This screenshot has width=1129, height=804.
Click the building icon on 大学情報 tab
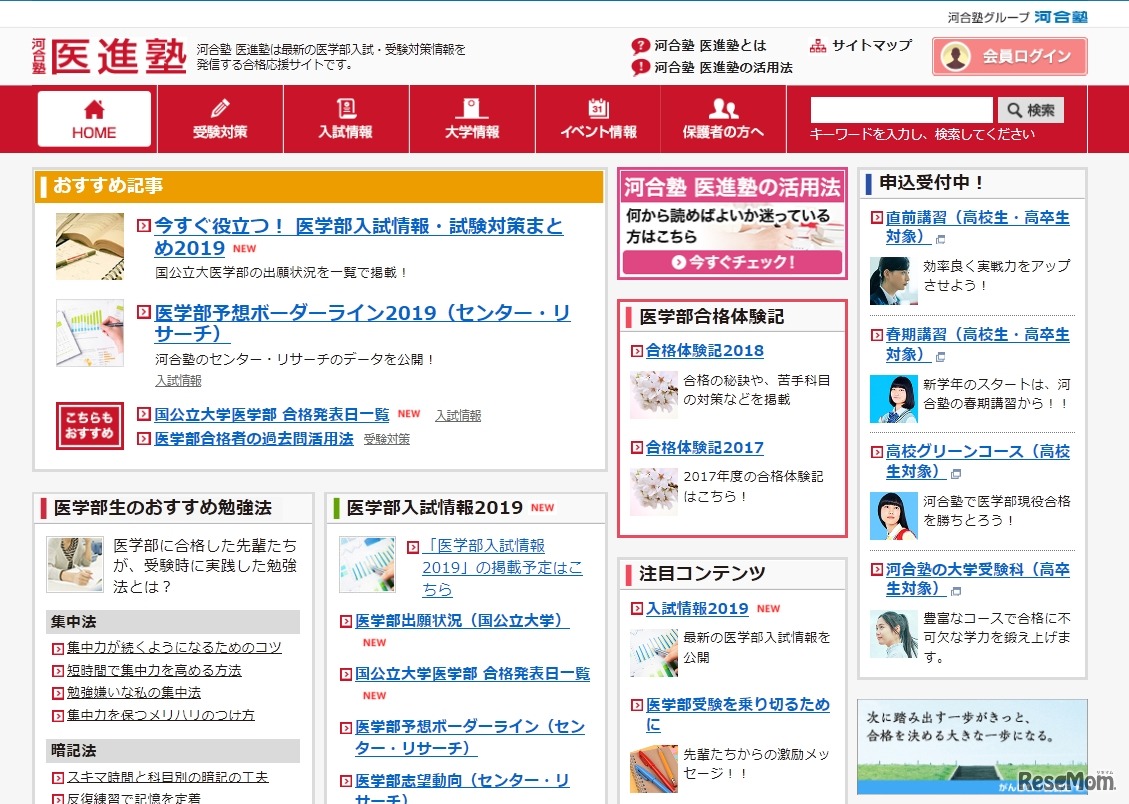point(471,108)
